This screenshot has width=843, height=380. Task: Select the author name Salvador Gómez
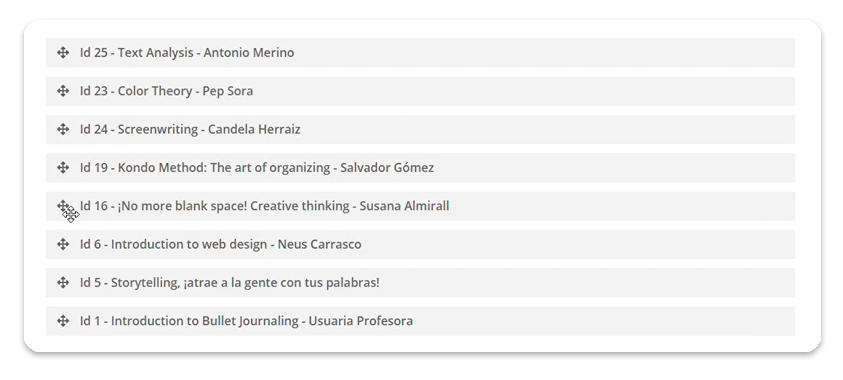click(x=387, y=168)
